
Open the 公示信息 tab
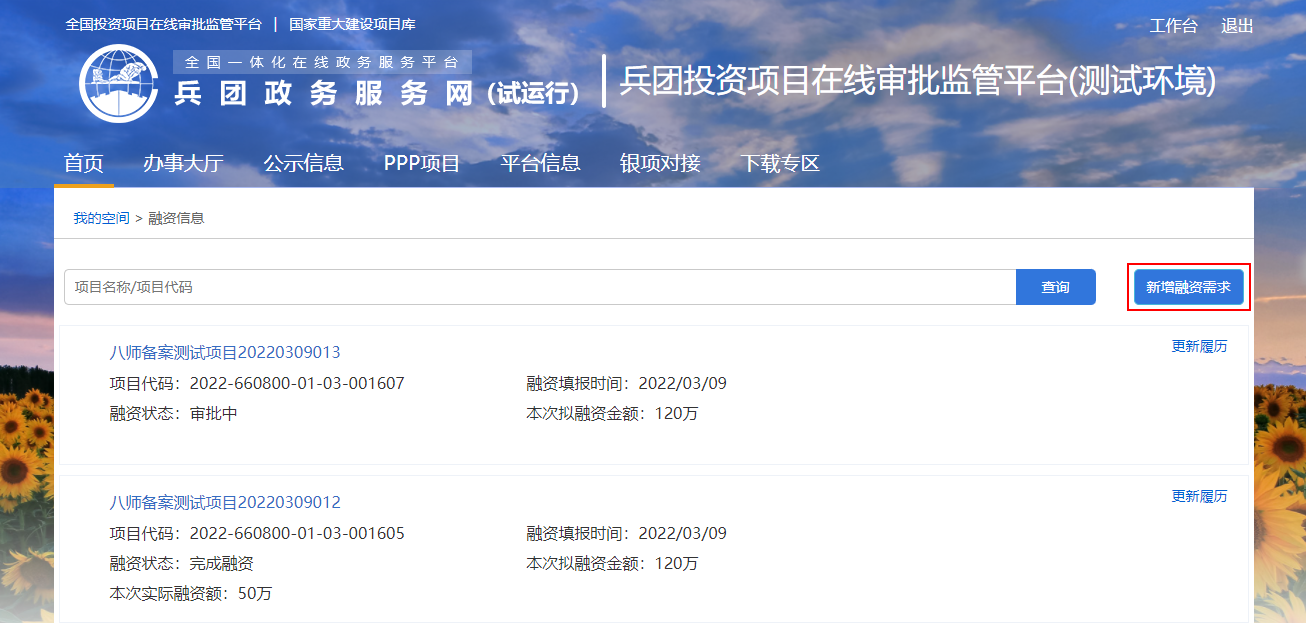click(x=303, y=164)
